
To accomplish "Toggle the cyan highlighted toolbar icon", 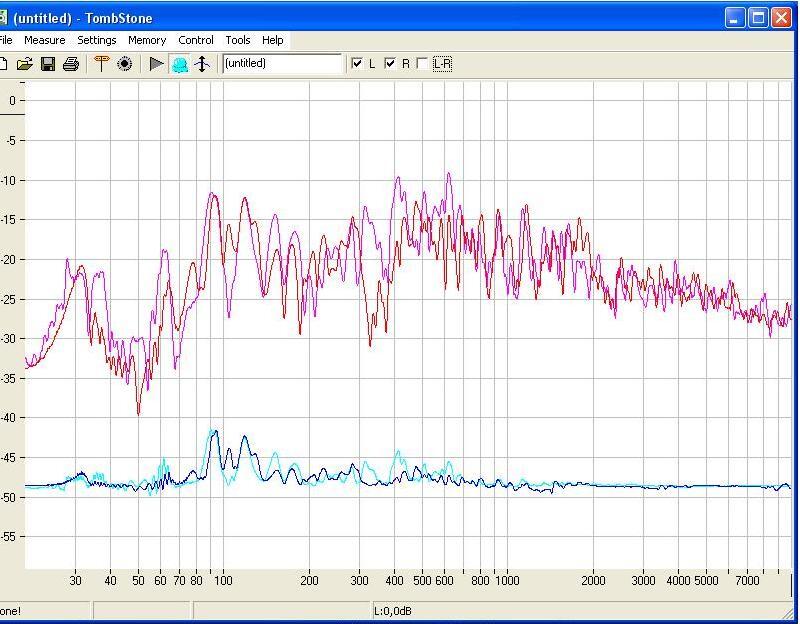I will point(179,64).
